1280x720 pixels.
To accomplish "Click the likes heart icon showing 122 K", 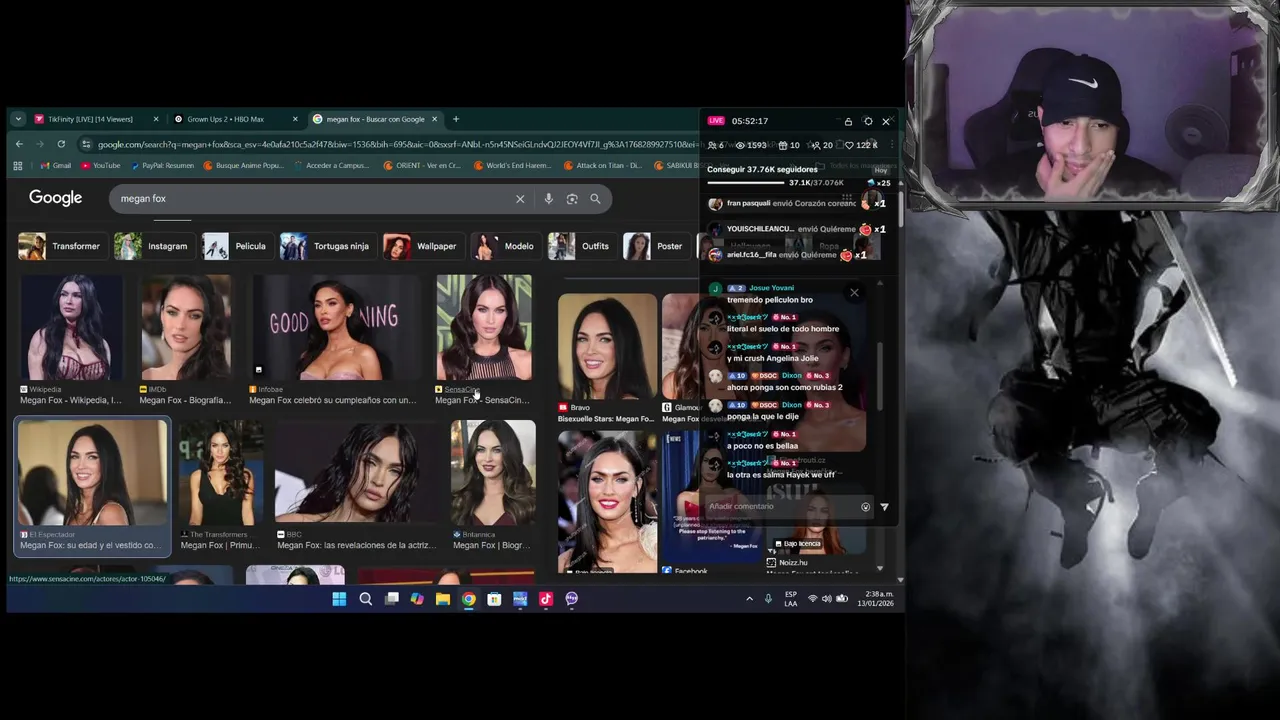I will tap(862, 145).
